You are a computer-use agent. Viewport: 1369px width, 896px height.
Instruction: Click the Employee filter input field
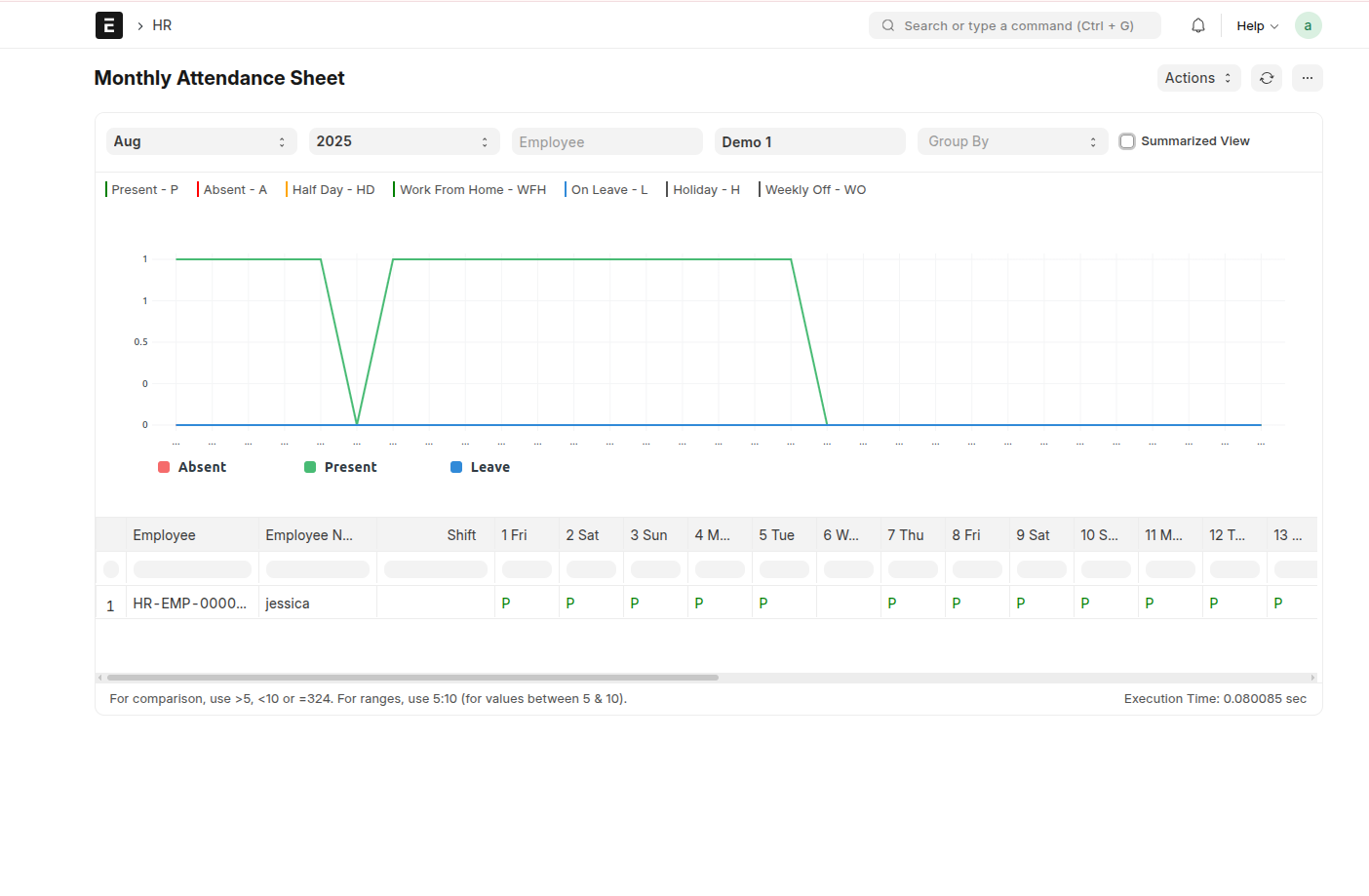pyautogui.click(x=606, y=140)
